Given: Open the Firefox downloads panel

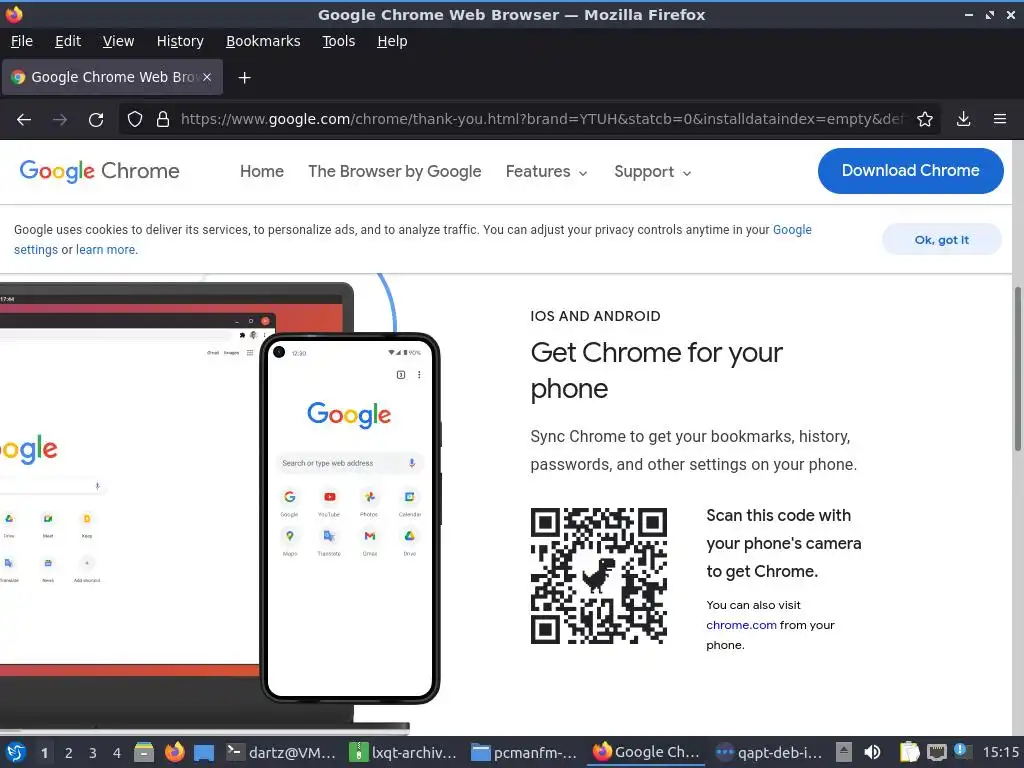Looking at the screenshot, I should pos(963,120).
